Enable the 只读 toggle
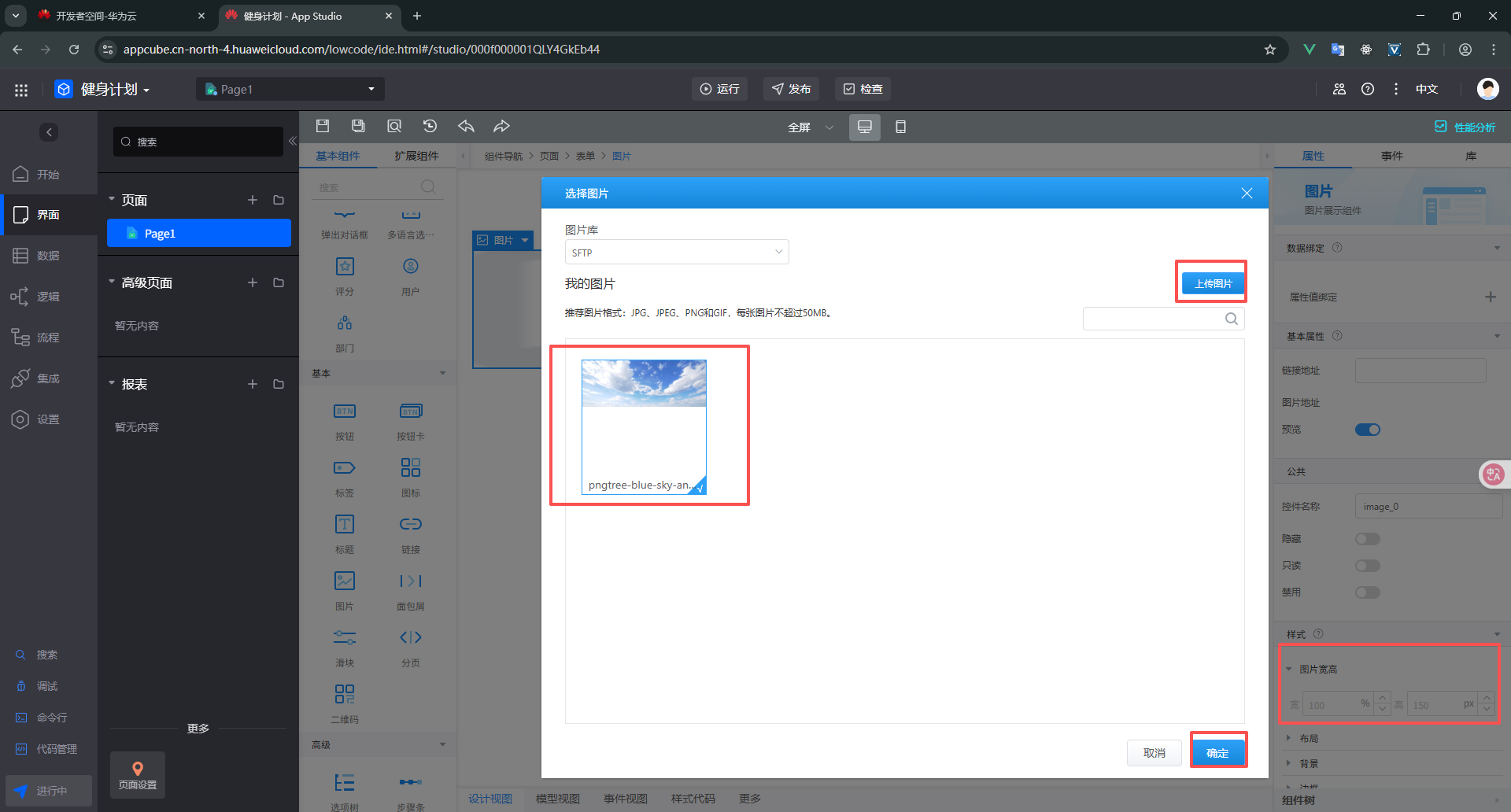This screenshot has width=1511, height=812. click(1367, 566)
